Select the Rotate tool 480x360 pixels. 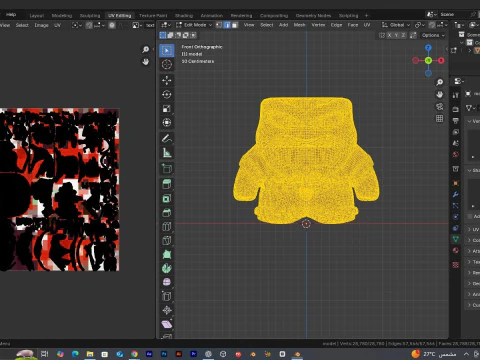(167, 94)
